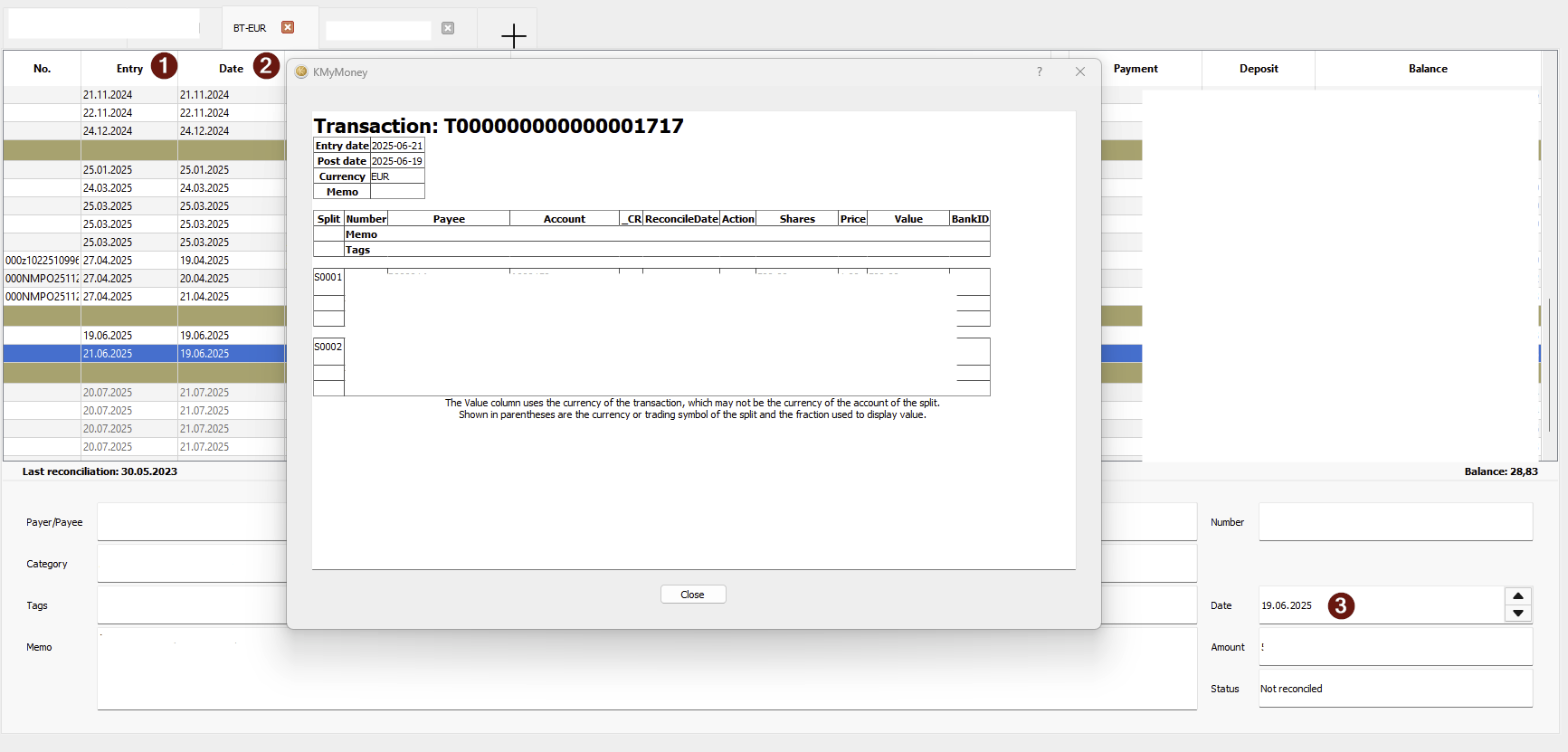Click the Balance column header
This screenshot has width=1568, height=752.
coord(1427,69)
